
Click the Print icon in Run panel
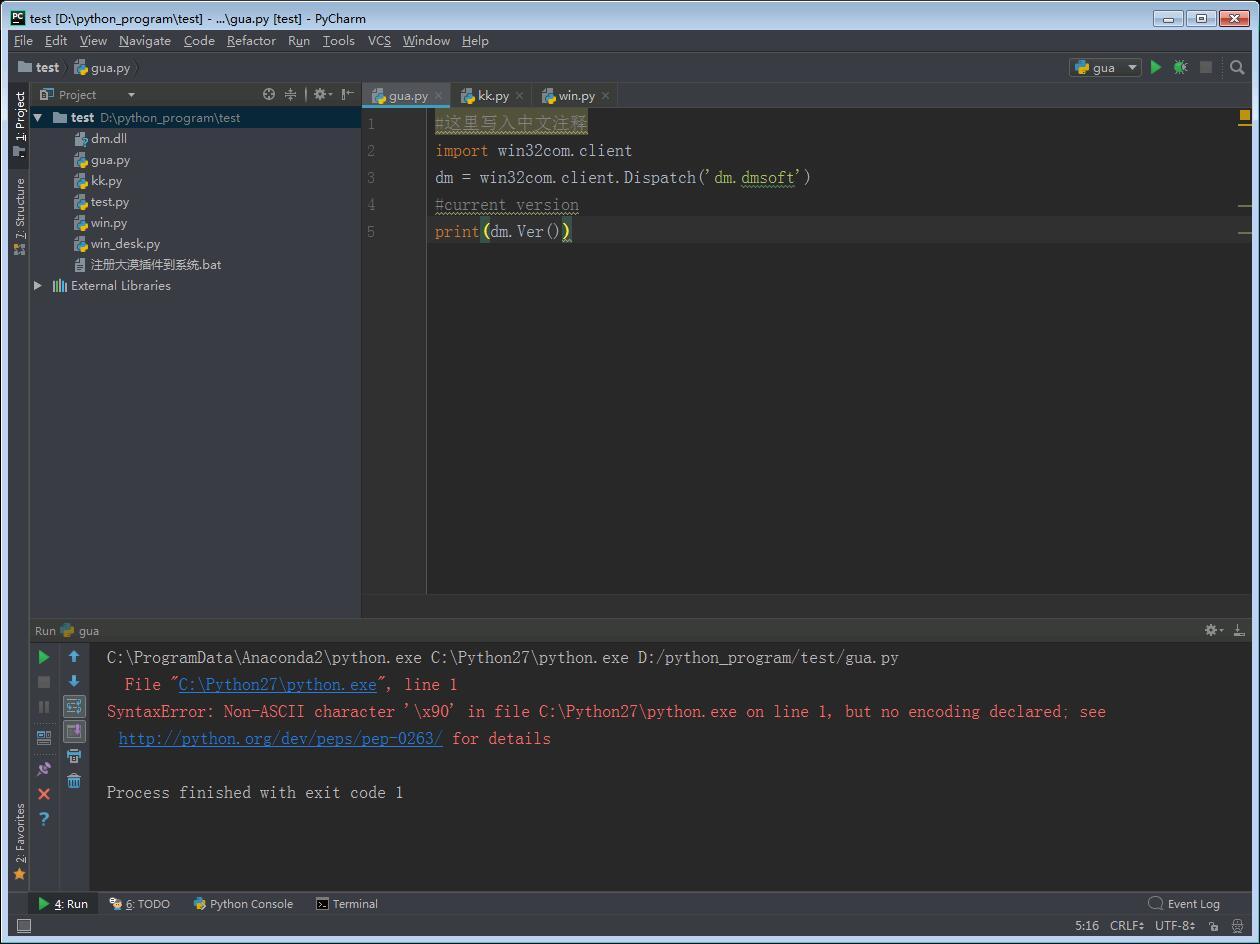click(x=74, y=756)
